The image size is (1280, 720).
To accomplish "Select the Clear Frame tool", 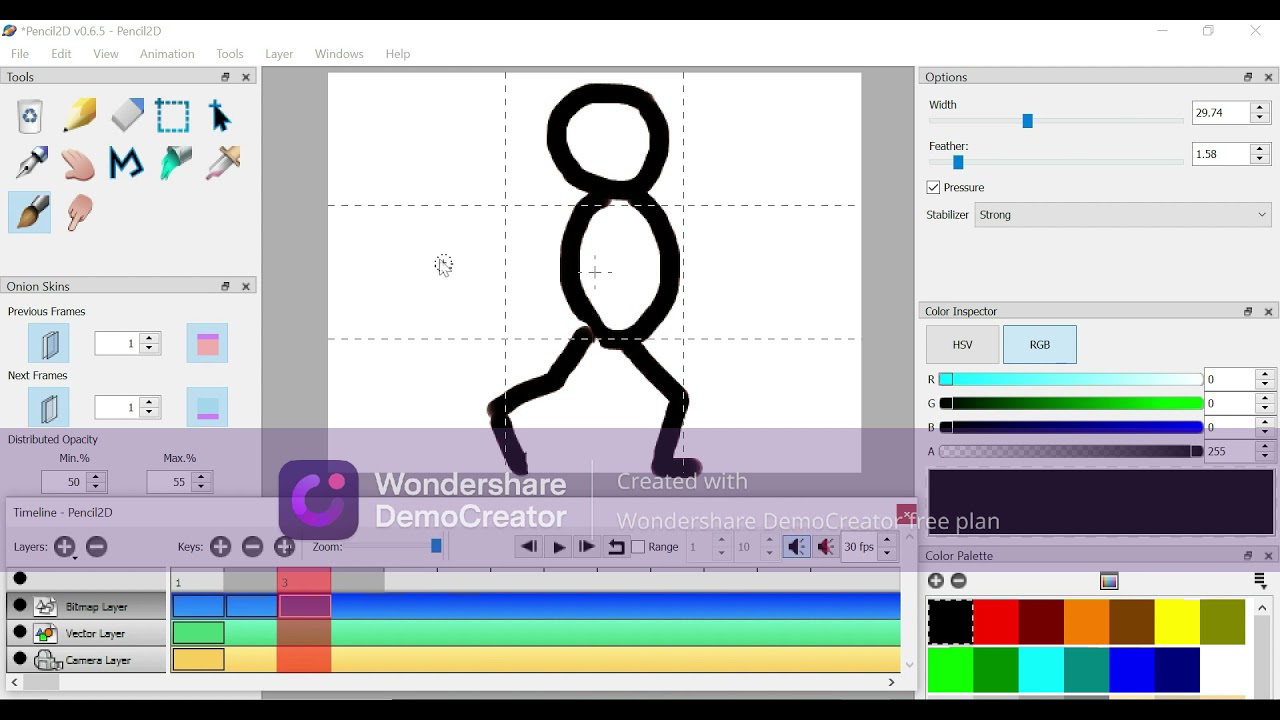I will click(30, 116).
